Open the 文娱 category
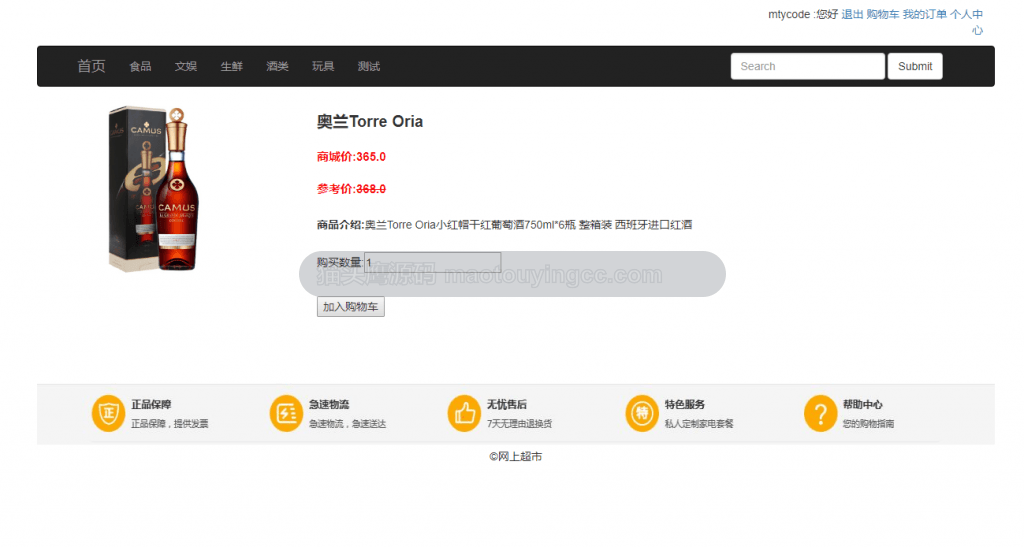 186,66
